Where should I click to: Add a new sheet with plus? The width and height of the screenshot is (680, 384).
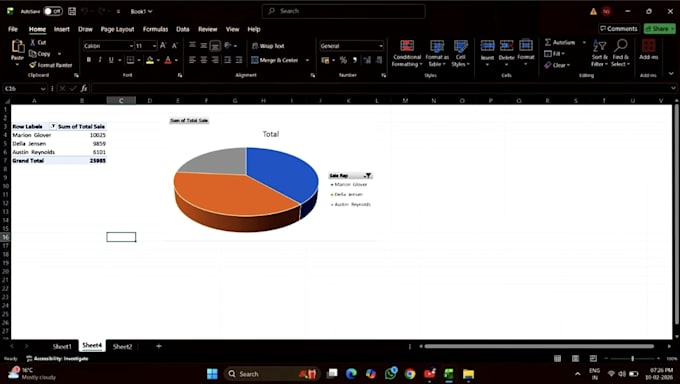159,346
